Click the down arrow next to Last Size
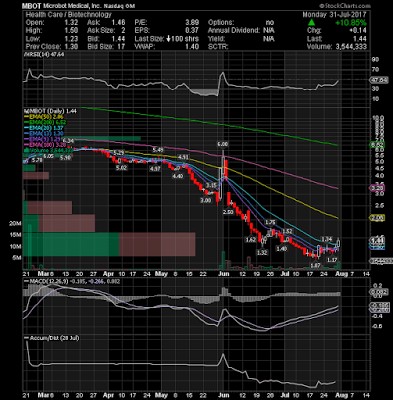The height and width of the screenshot is (400, 393). click(x=169, y=39)
